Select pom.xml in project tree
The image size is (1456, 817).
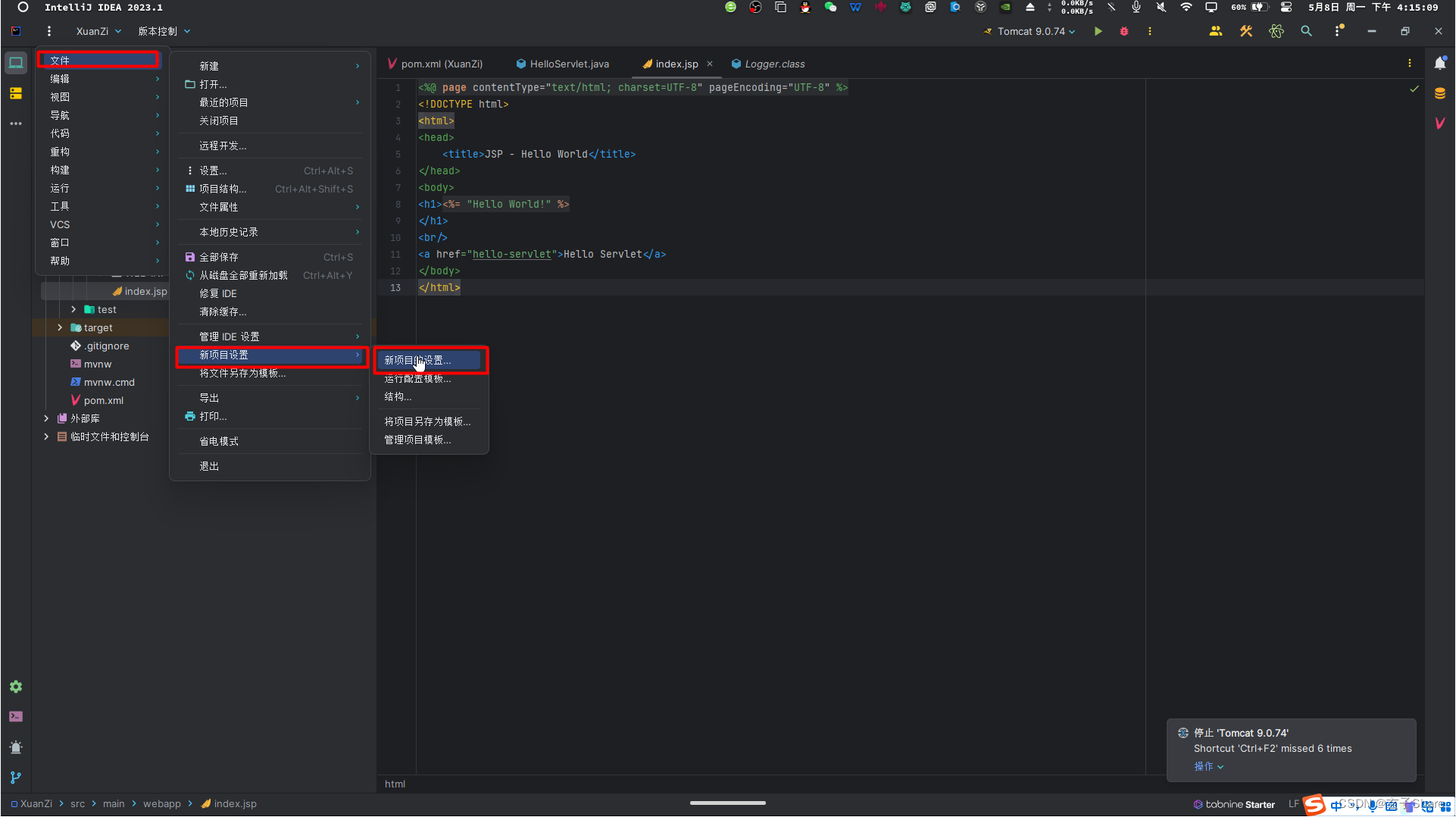pos(104,400)
